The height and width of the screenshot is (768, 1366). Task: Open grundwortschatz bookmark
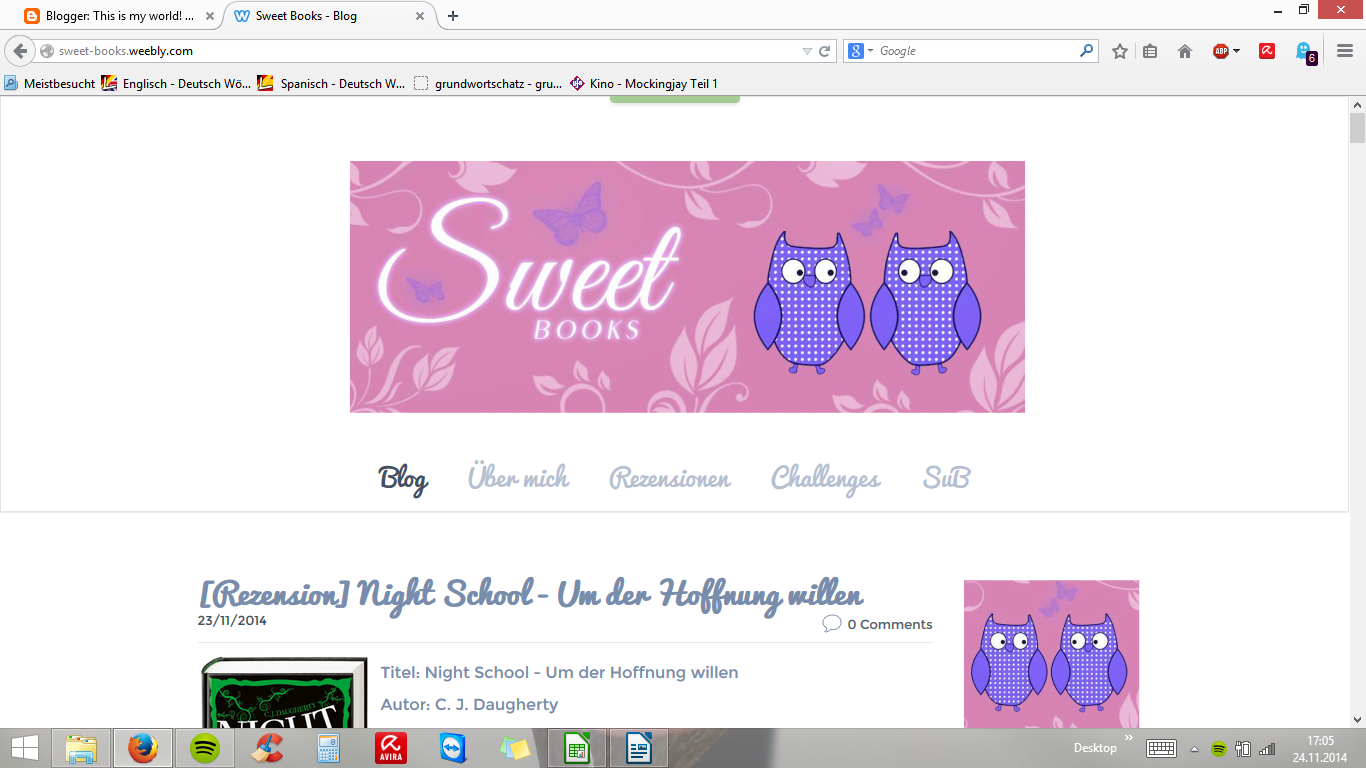pyautogui.click(x=488, y=84)
